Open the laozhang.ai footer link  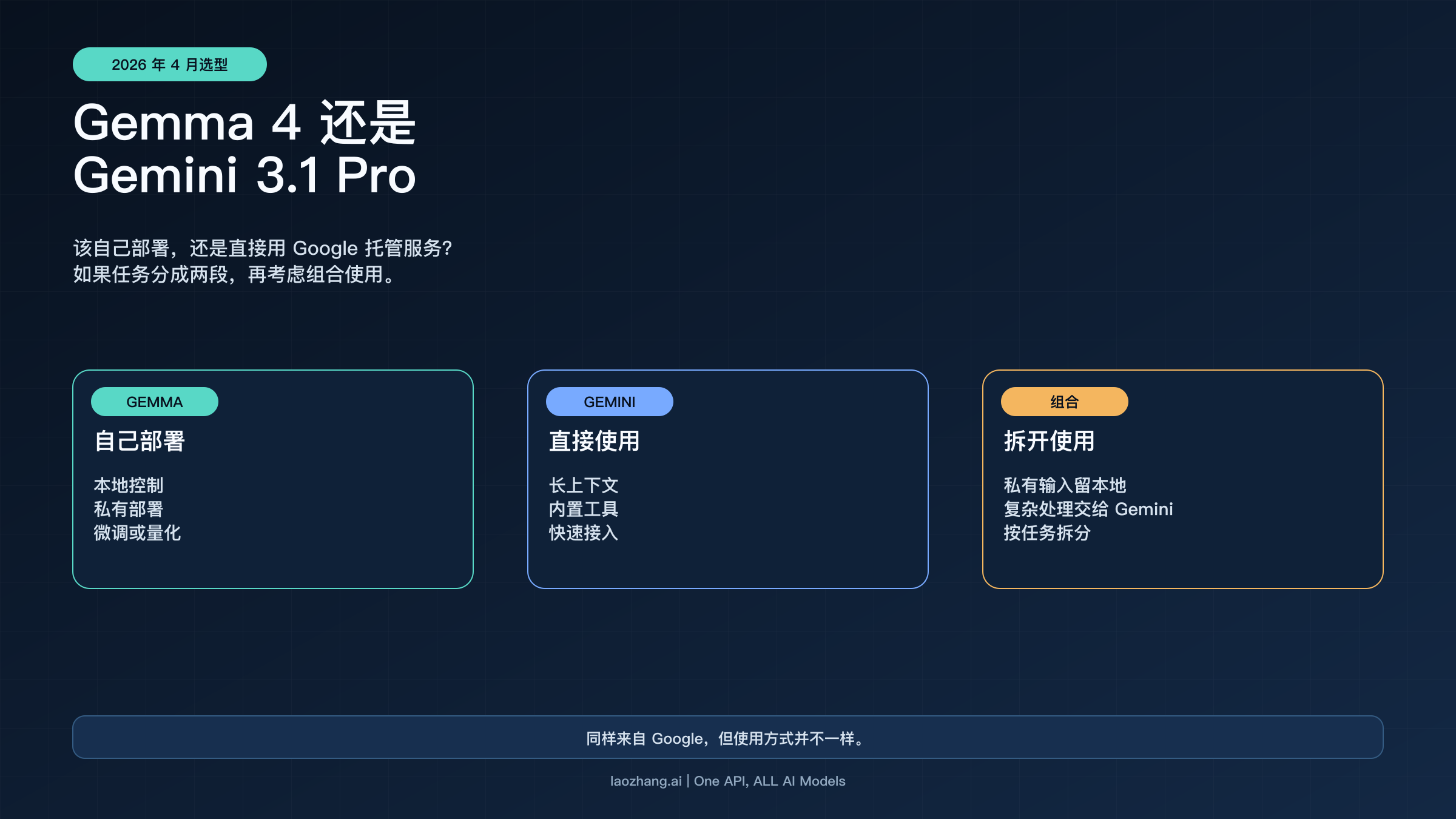[645, 781]
